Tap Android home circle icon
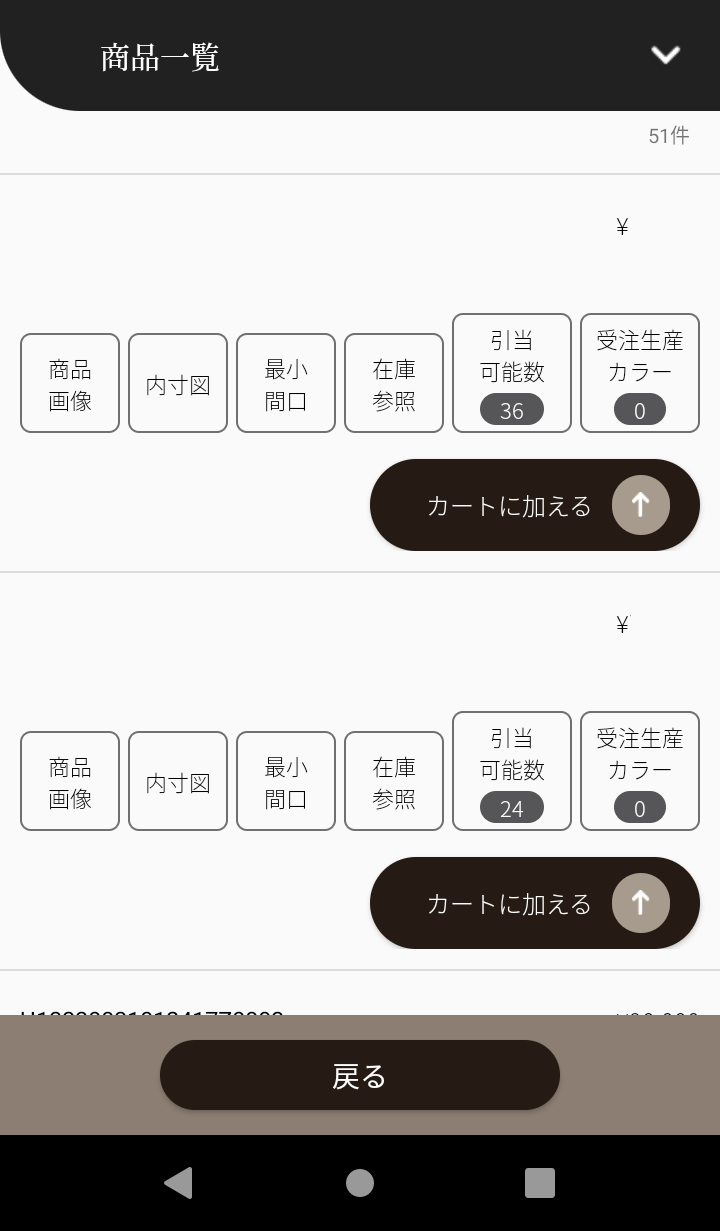The width and height of the screenshot is (720, 1231). [x=360, y=1183]
